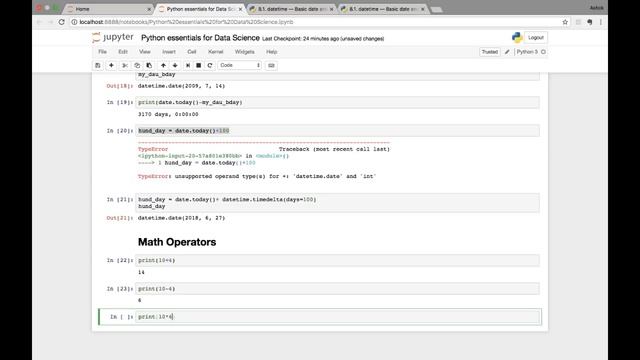Switch to the Home browser tab
The image size is (640, 360).
coord(108,9)
